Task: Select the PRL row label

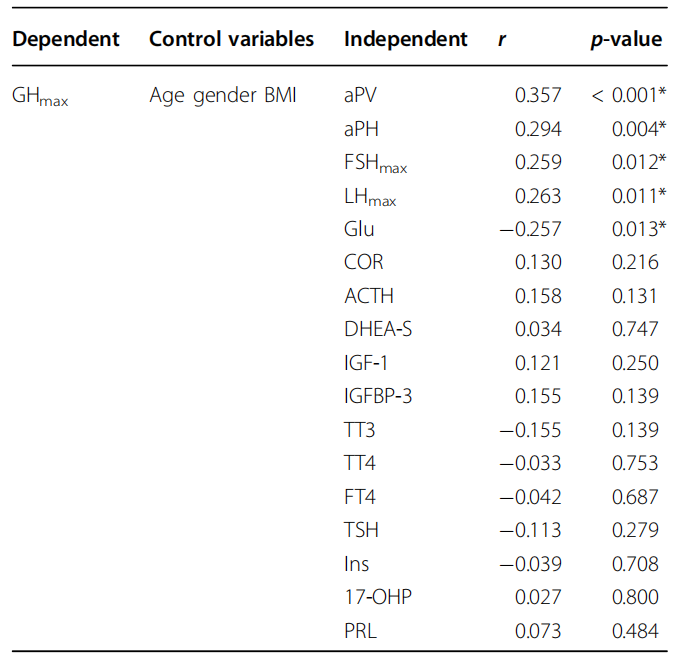Action: tap(360, 631)
